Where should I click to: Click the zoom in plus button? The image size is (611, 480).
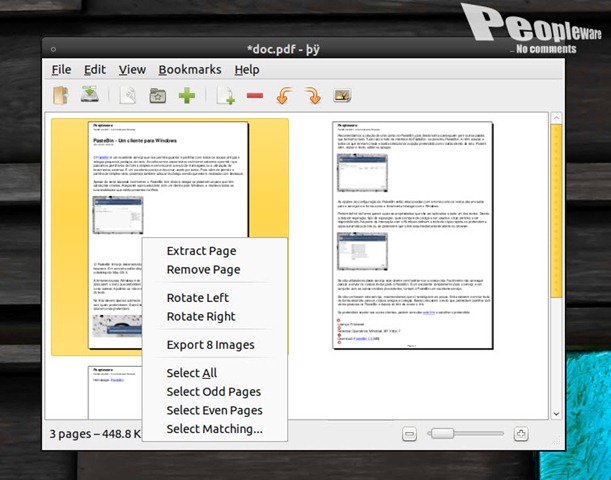521,434
